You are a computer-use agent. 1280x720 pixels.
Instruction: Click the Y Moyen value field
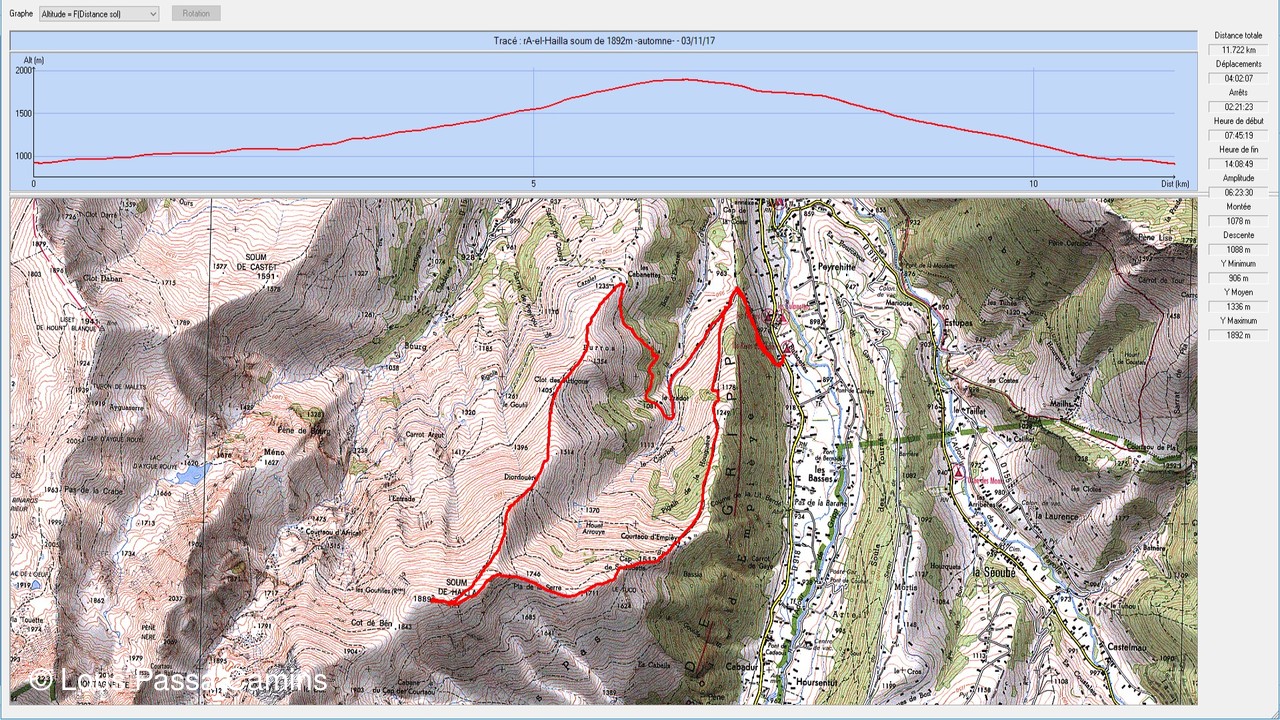tap(1238, 307)
